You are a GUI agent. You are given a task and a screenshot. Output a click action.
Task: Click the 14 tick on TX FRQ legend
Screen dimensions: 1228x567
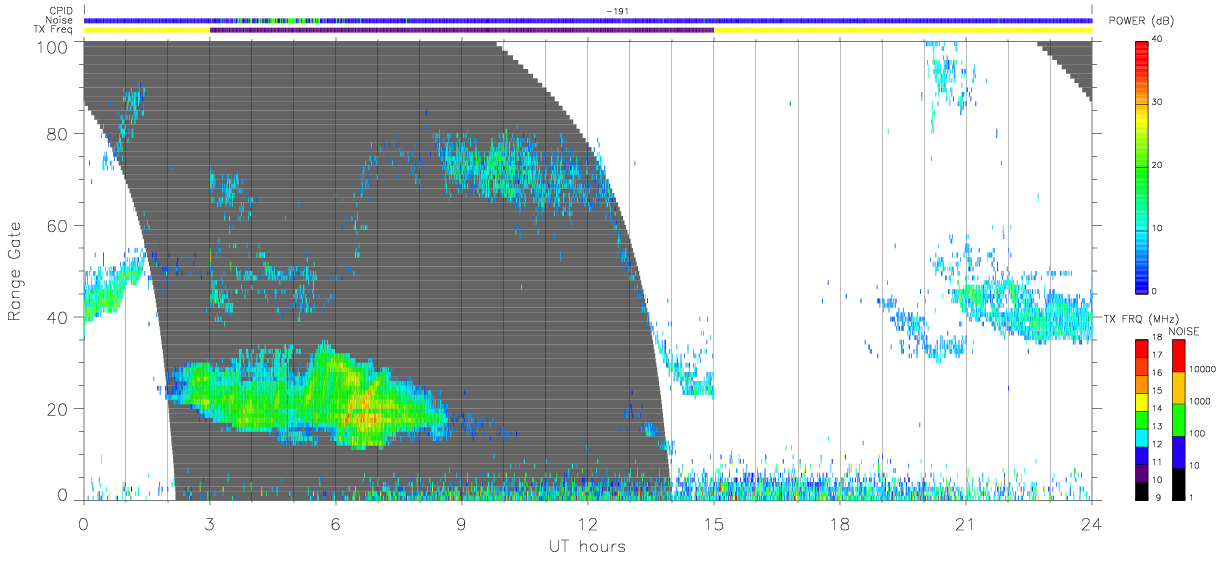(1157, 408)
